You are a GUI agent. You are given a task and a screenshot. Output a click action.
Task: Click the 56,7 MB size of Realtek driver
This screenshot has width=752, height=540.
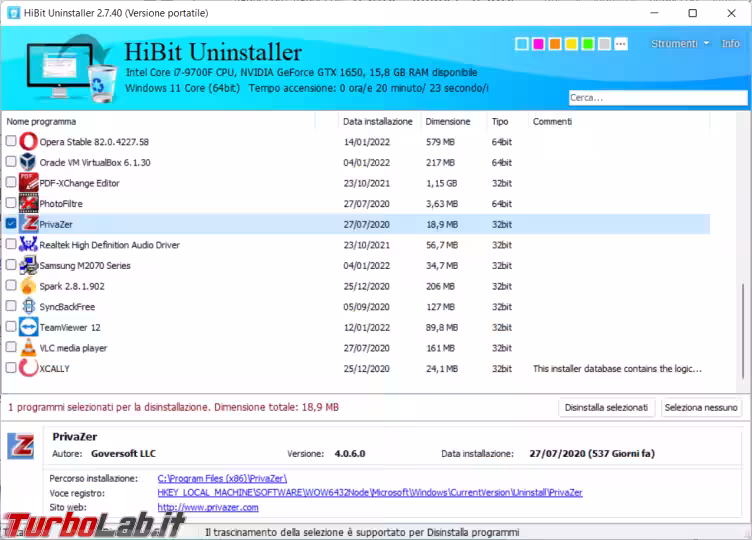442,245
